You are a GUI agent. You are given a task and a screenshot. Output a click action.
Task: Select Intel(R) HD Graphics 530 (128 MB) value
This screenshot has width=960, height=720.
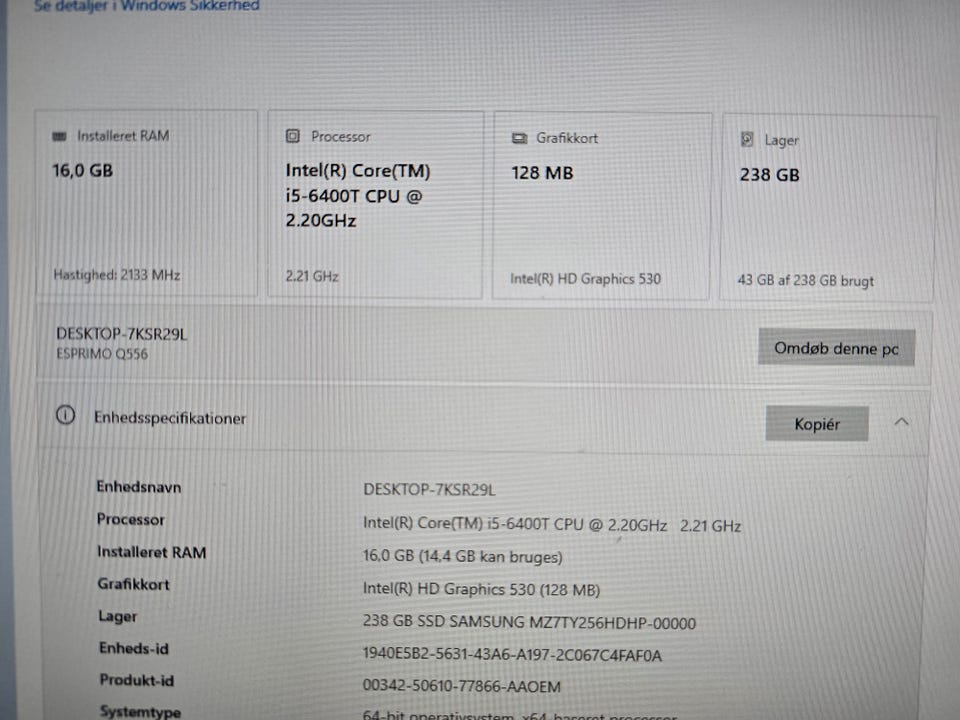(x=481, y=589)
